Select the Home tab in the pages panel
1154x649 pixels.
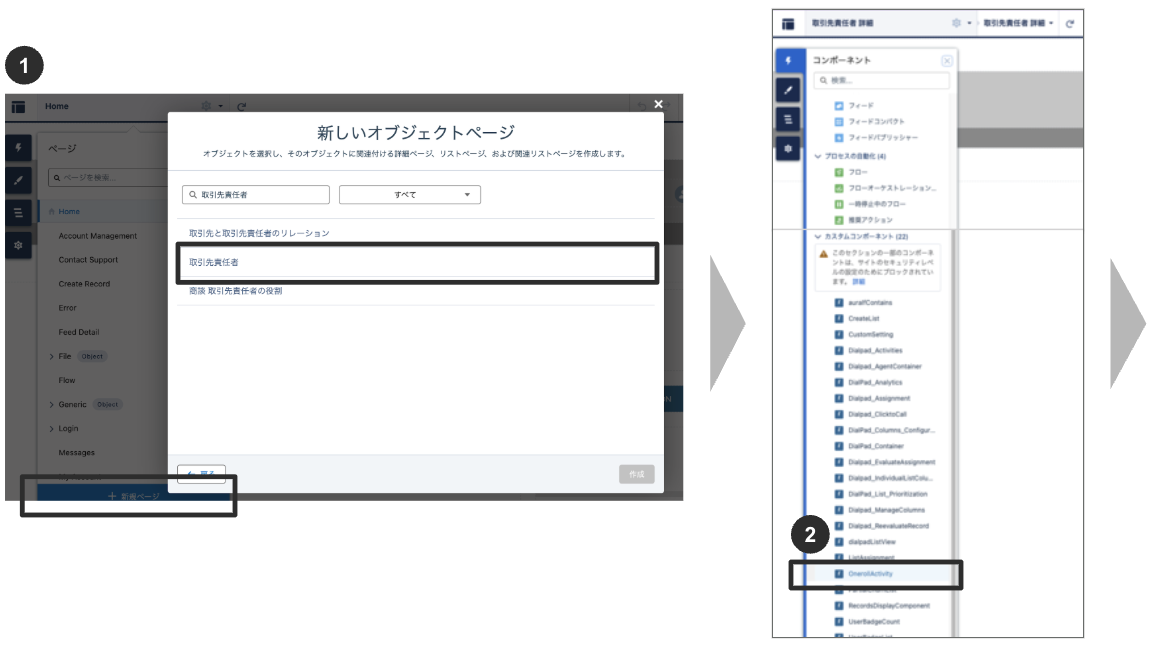pyautogui.click(x=67, y=211)
